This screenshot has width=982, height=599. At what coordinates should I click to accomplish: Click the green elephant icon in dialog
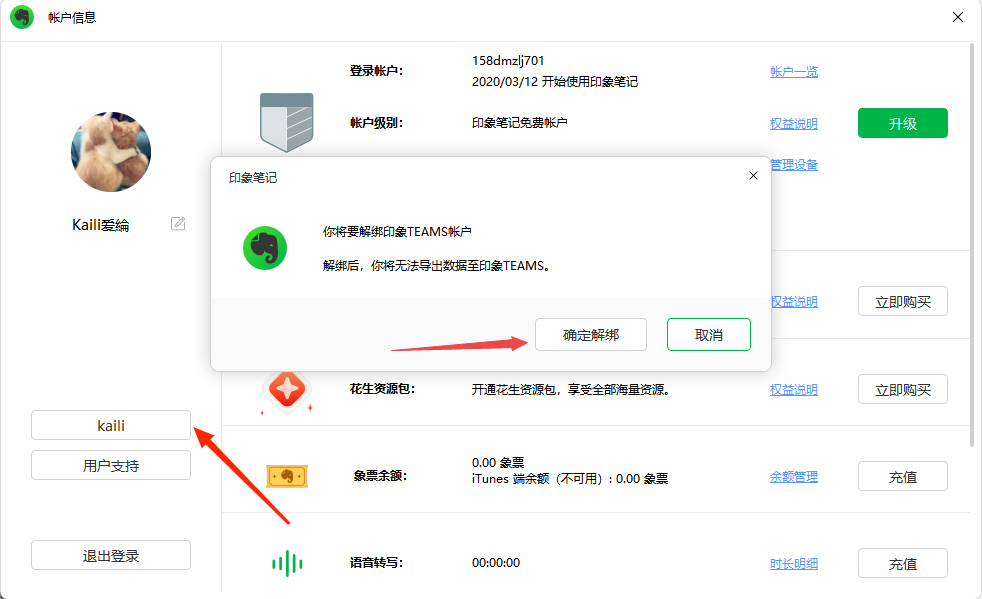265,248
